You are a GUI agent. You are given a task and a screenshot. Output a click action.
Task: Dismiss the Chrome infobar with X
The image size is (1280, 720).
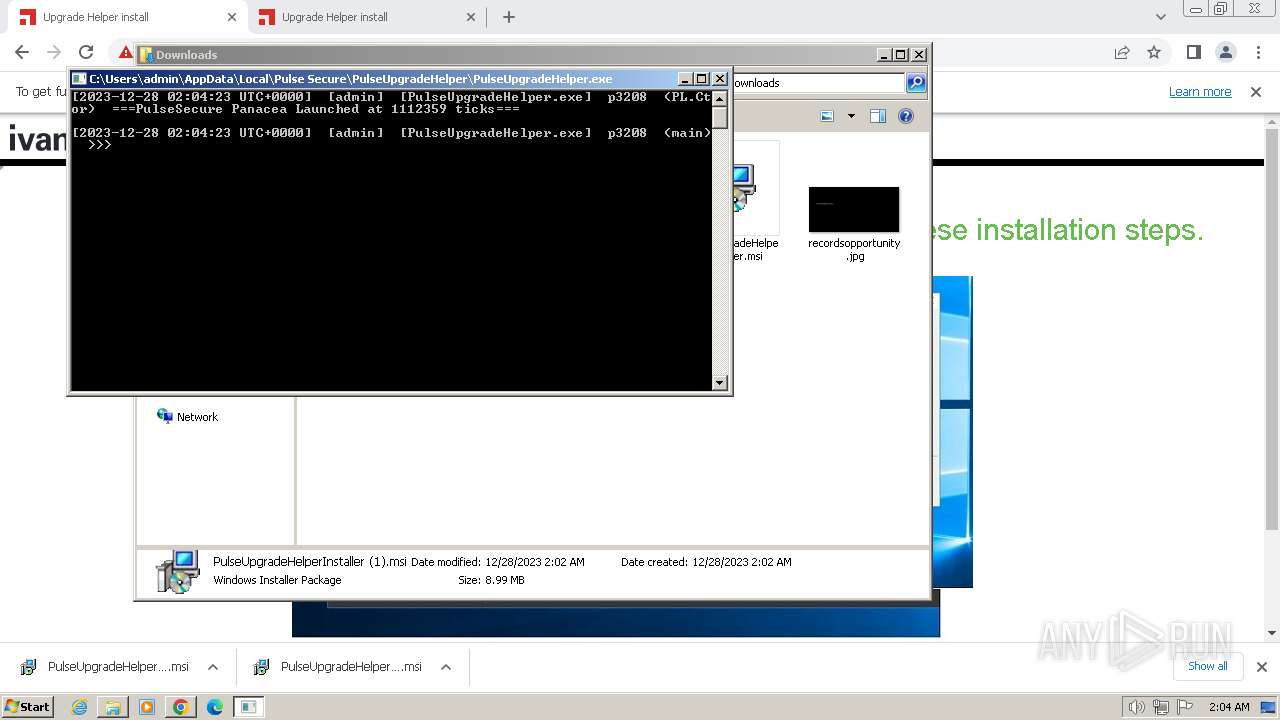point(1256,92)
